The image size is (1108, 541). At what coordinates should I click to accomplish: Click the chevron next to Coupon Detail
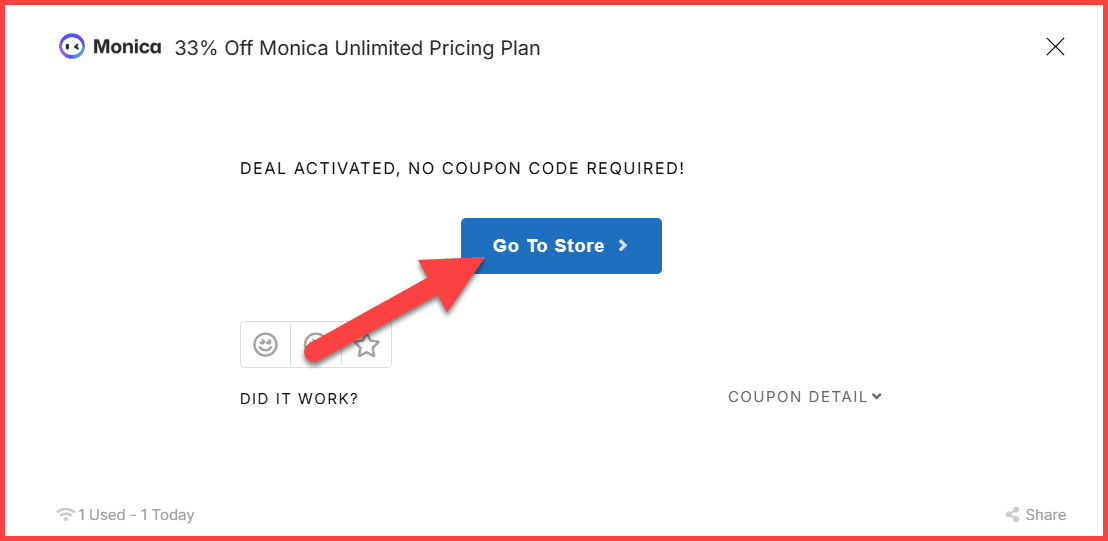click(x=877, y=397)
